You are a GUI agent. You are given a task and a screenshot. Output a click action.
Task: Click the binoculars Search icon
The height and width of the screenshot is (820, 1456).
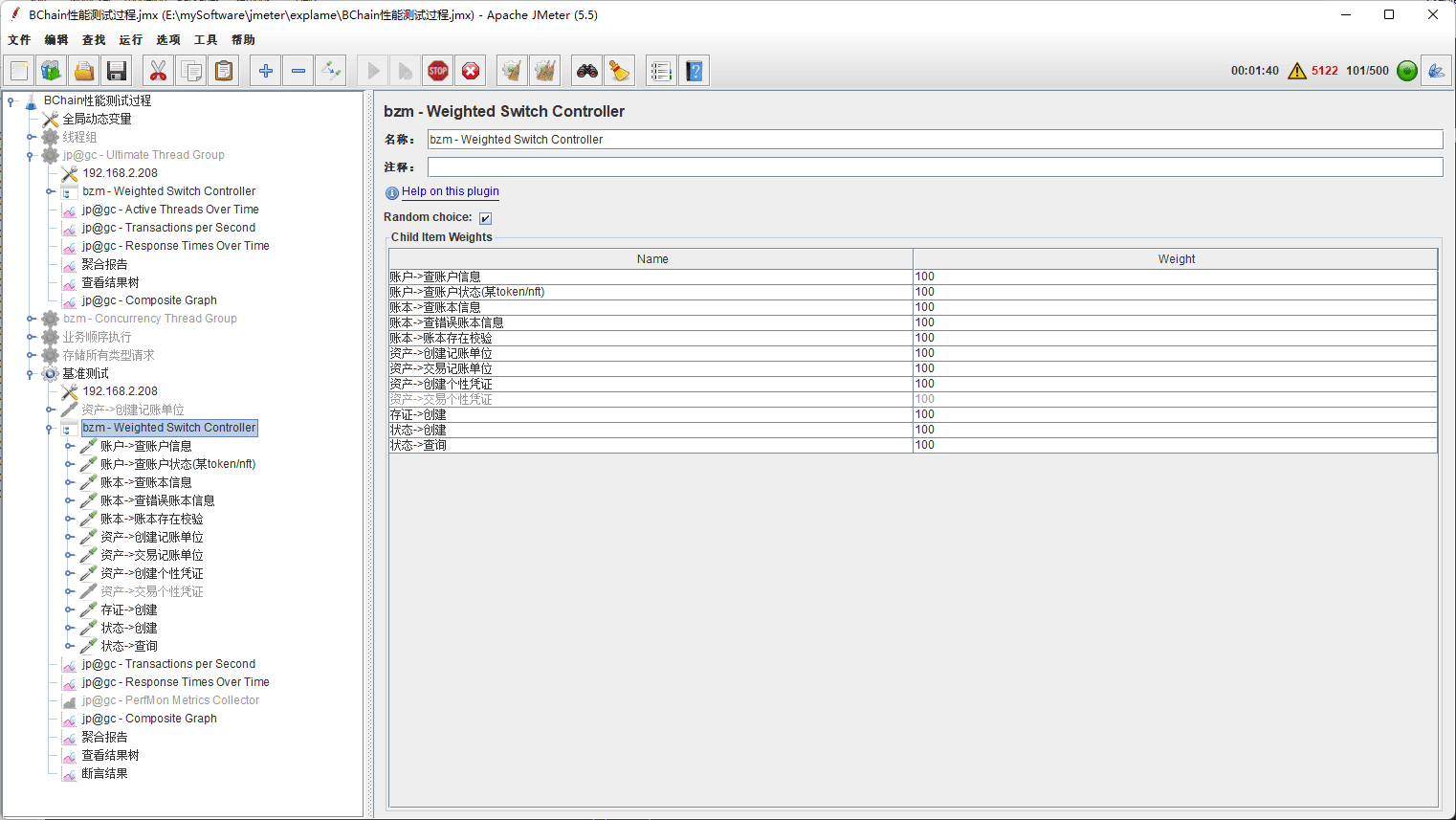[x=586, y=71]
